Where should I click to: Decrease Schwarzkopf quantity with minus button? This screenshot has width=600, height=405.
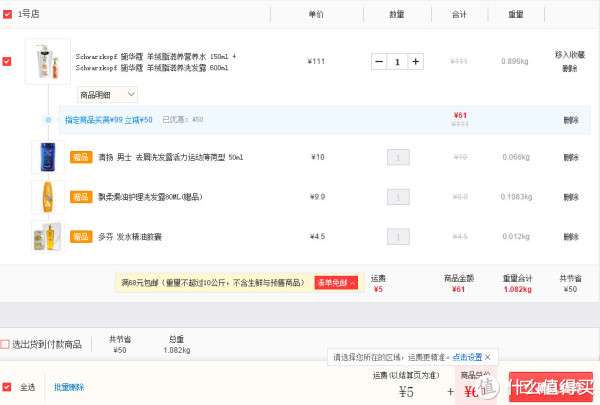(379, 62)
